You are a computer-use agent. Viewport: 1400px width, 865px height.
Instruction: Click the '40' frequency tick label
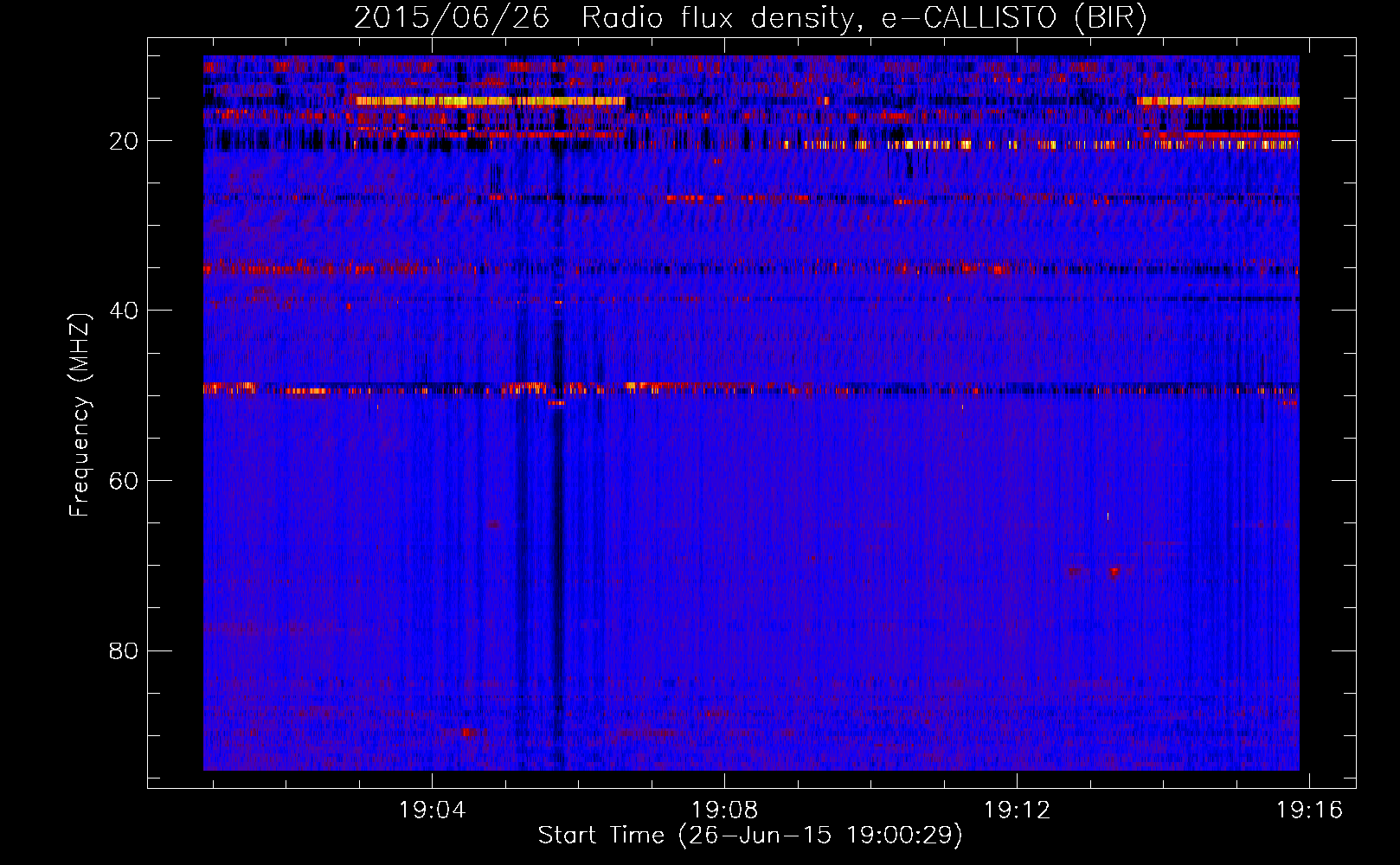click(124, 311)
